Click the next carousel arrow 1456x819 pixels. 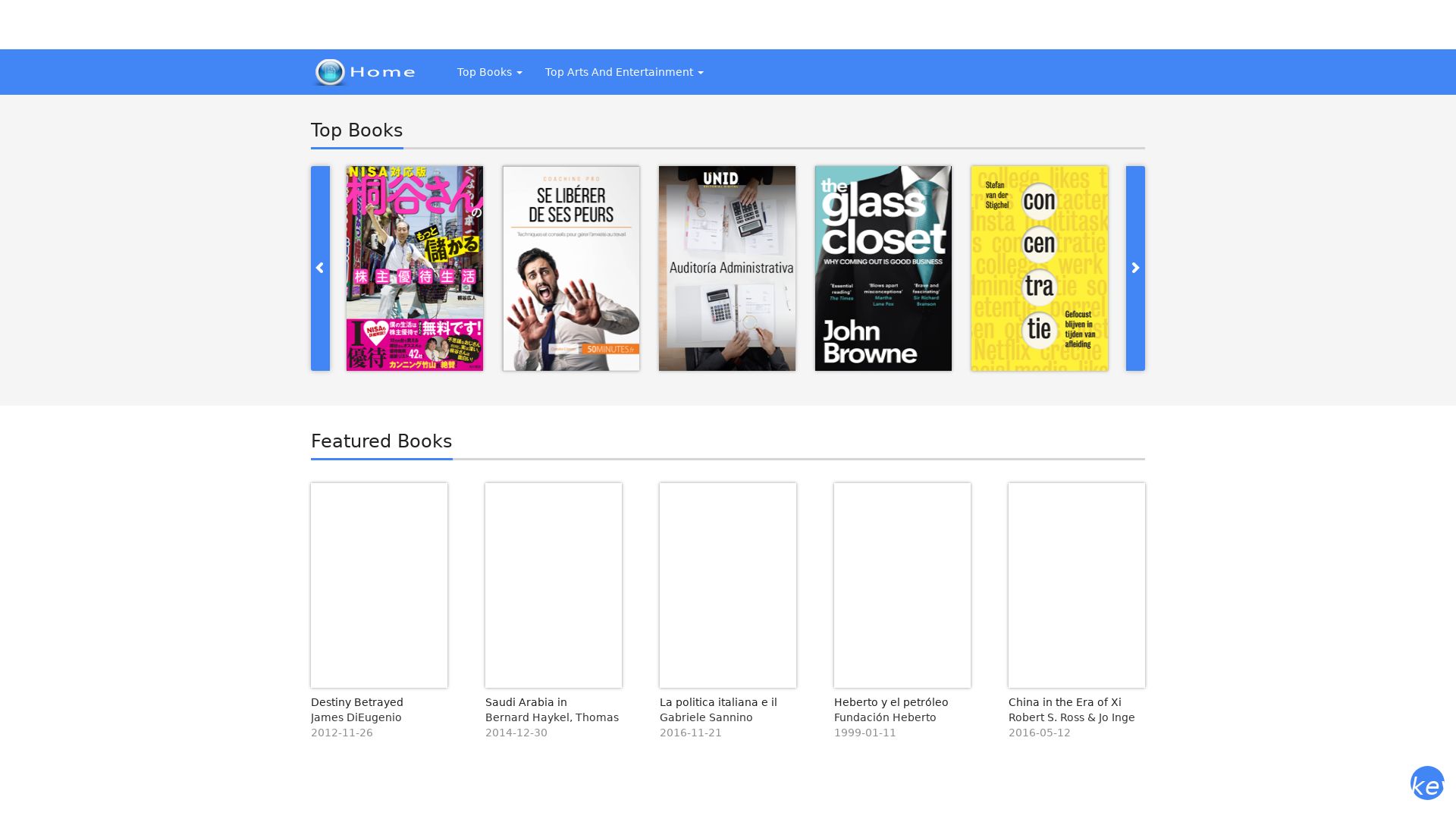click(x=1135, y=268)
